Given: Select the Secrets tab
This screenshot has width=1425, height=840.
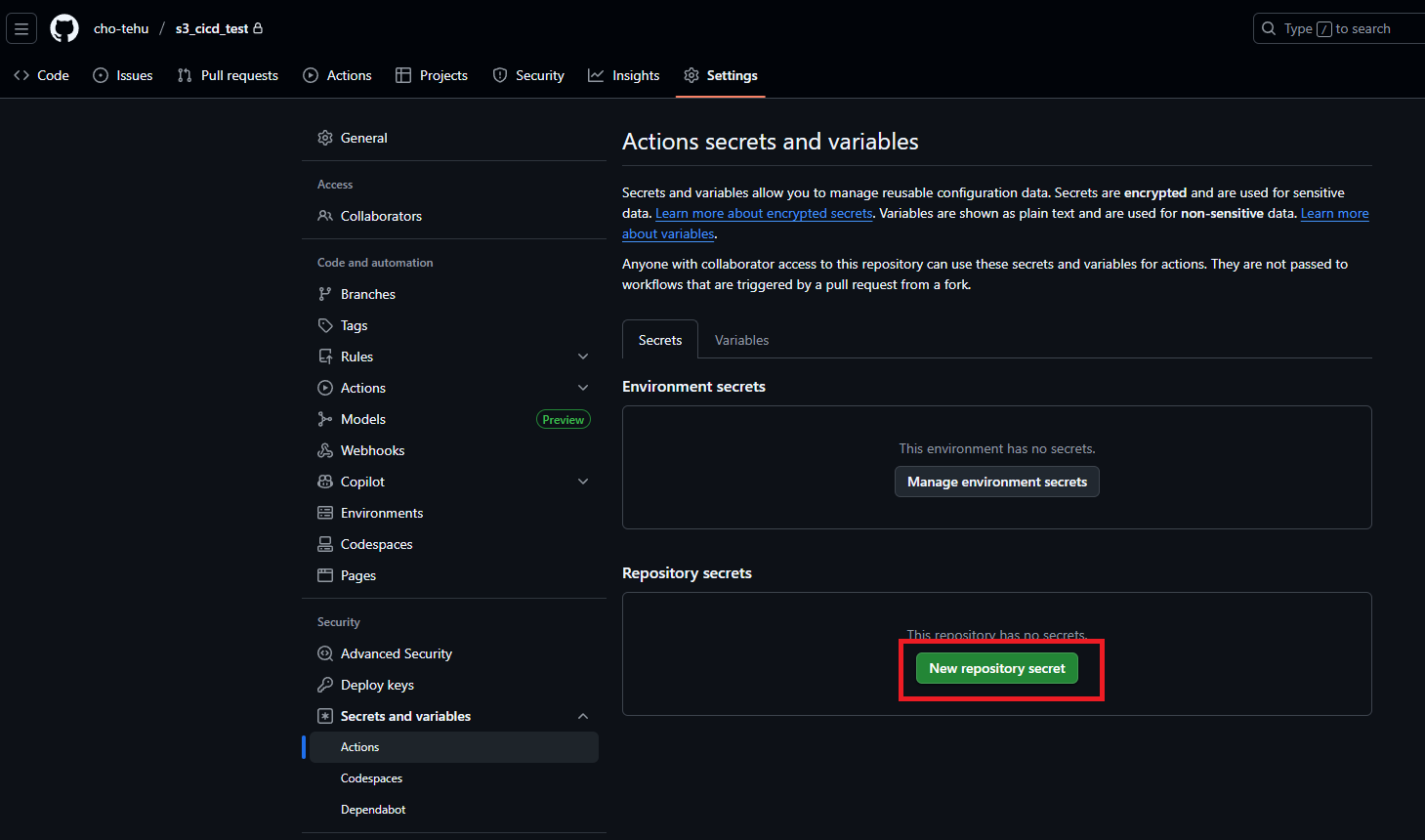Looking at the screenshot, I should tap(660, 340).
